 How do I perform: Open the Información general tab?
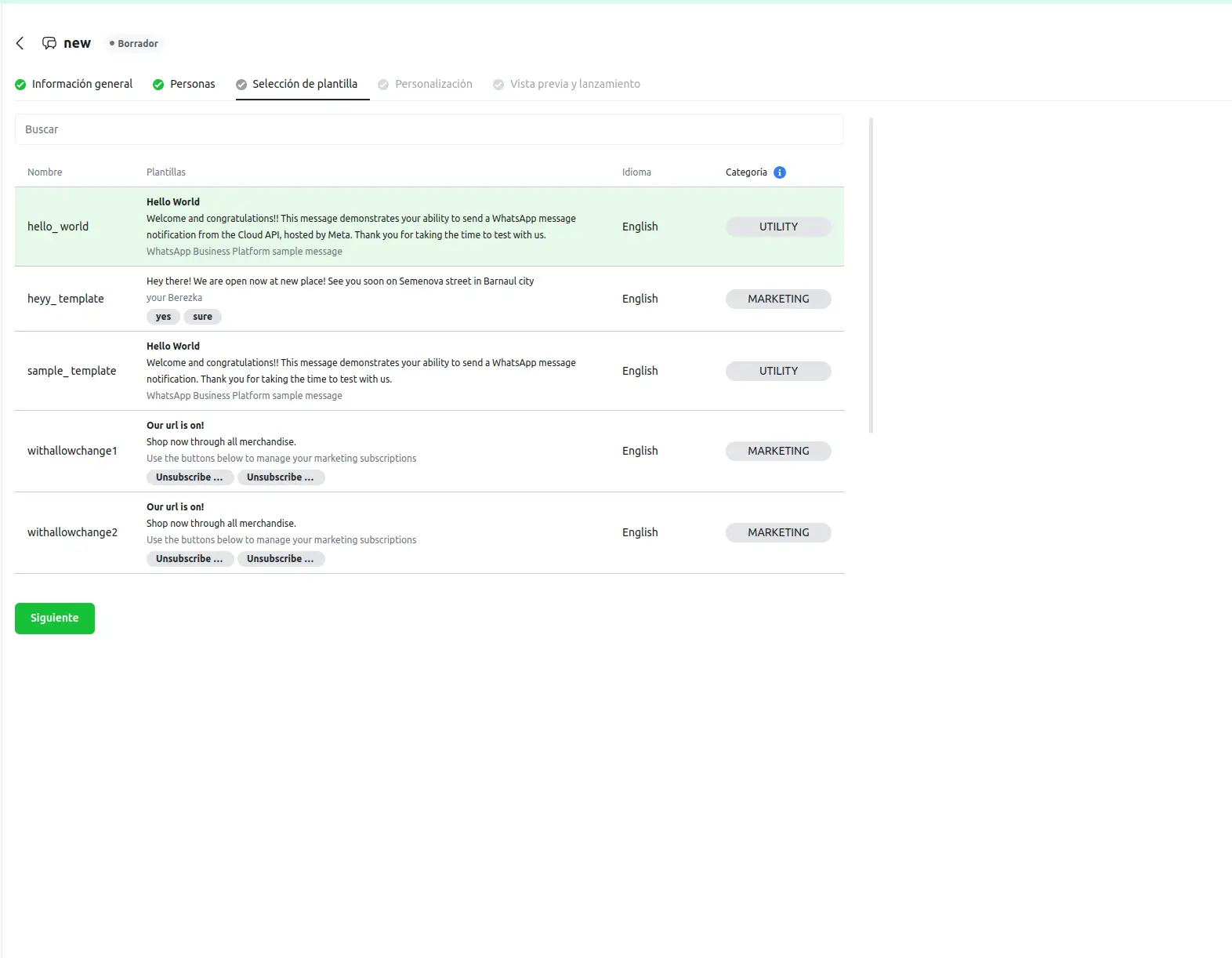point(82,84)
